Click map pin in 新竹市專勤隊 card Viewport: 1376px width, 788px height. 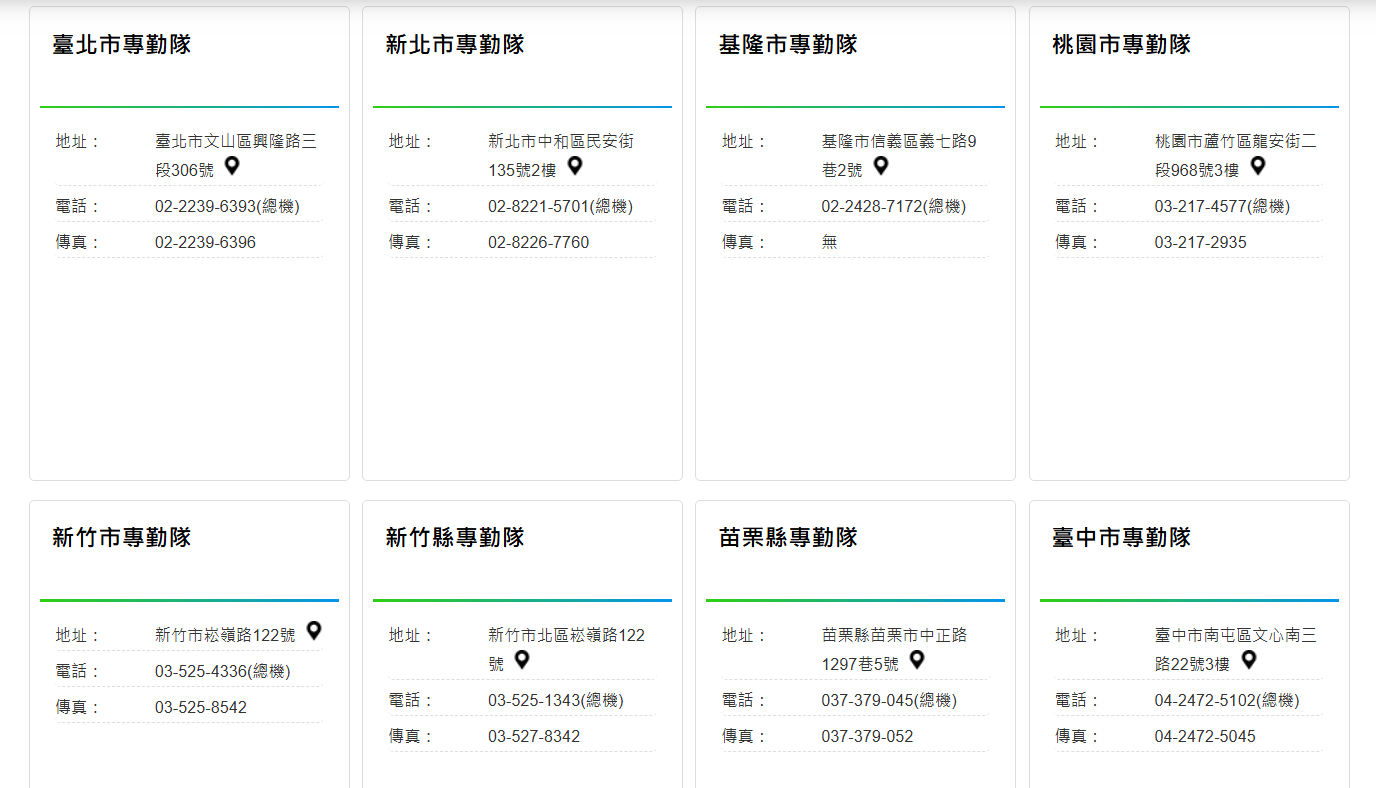click(x=314, y=631)
